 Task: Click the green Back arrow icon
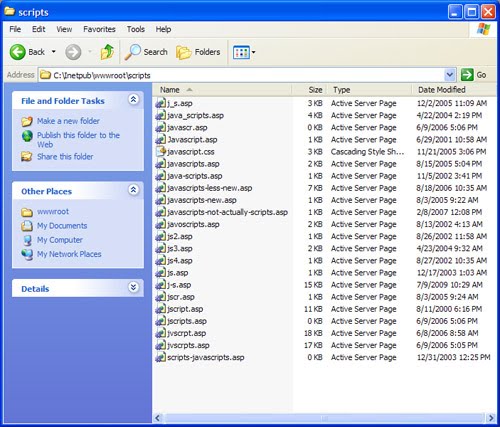click(x=17, y=52)
